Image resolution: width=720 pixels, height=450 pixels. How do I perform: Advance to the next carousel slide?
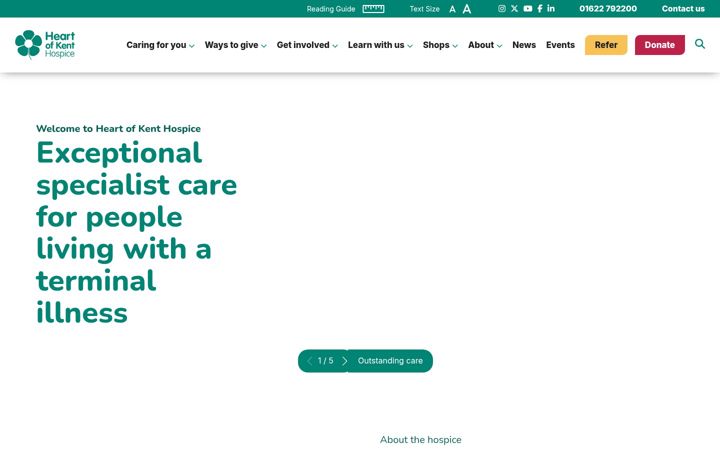[345, 361]
